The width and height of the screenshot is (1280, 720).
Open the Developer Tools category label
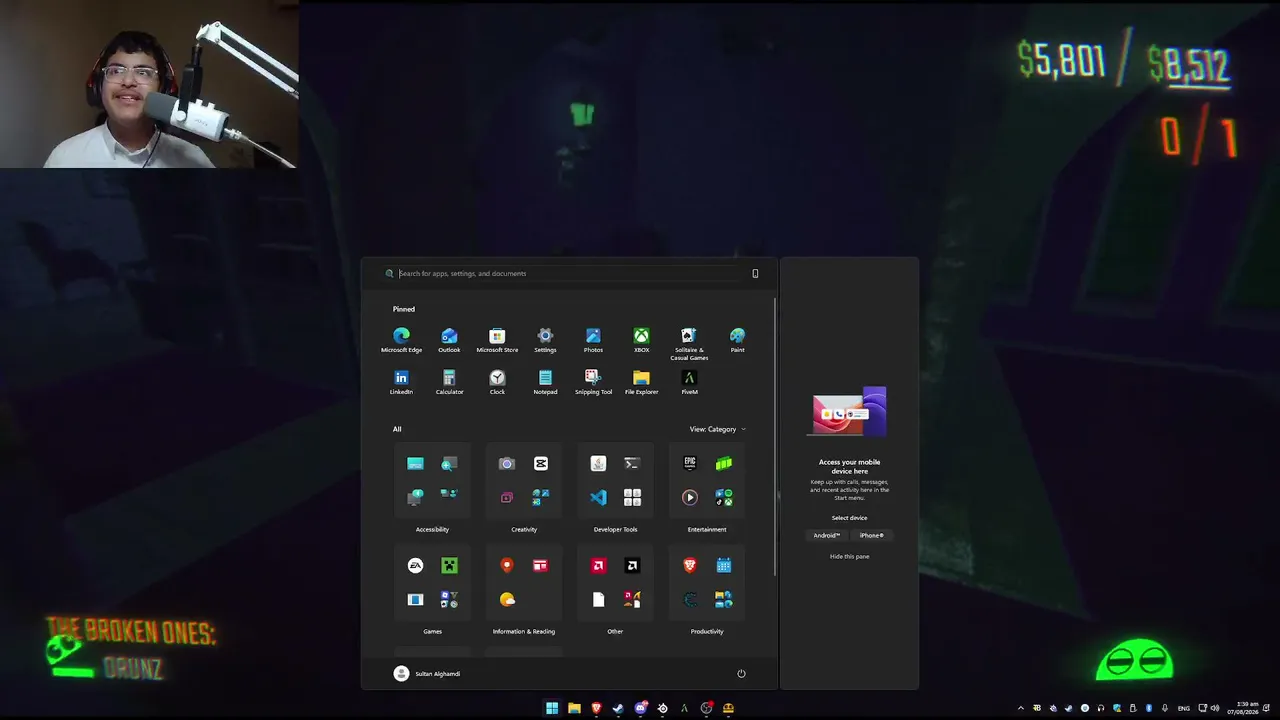pos(615,529)
